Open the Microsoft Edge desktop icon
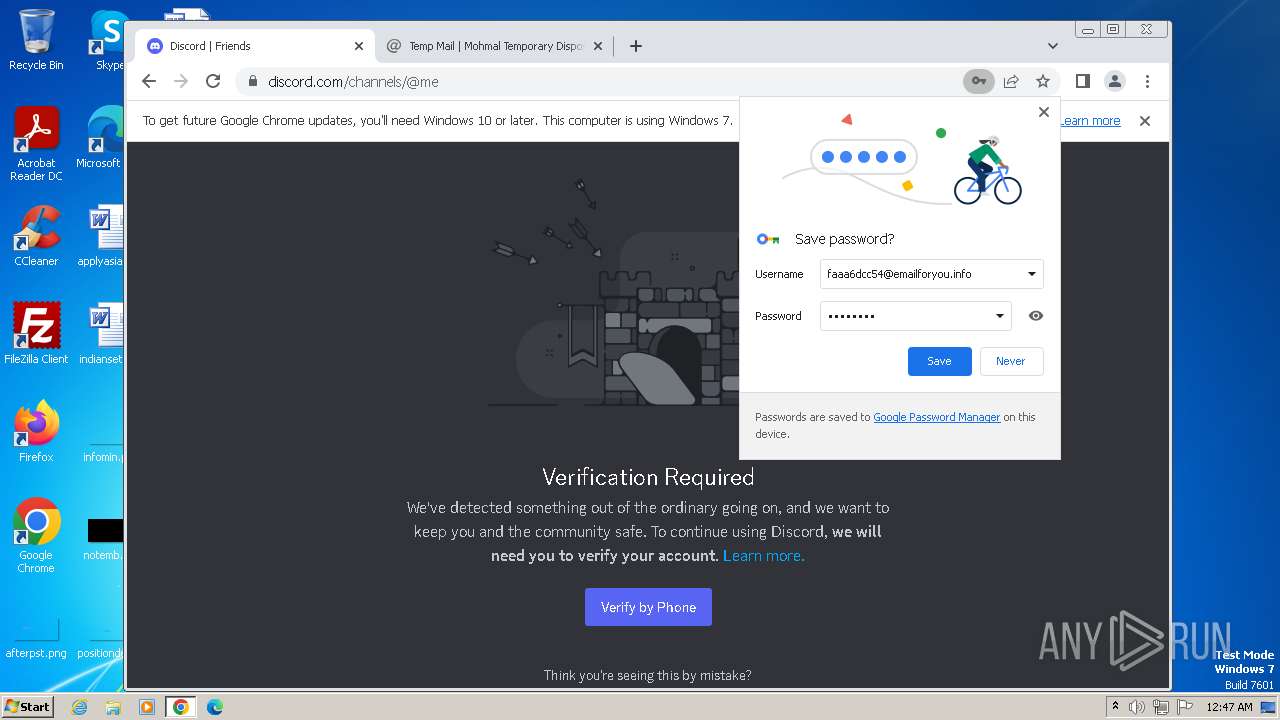Viewport: 1280px width, 720px height. pos(100,138)
